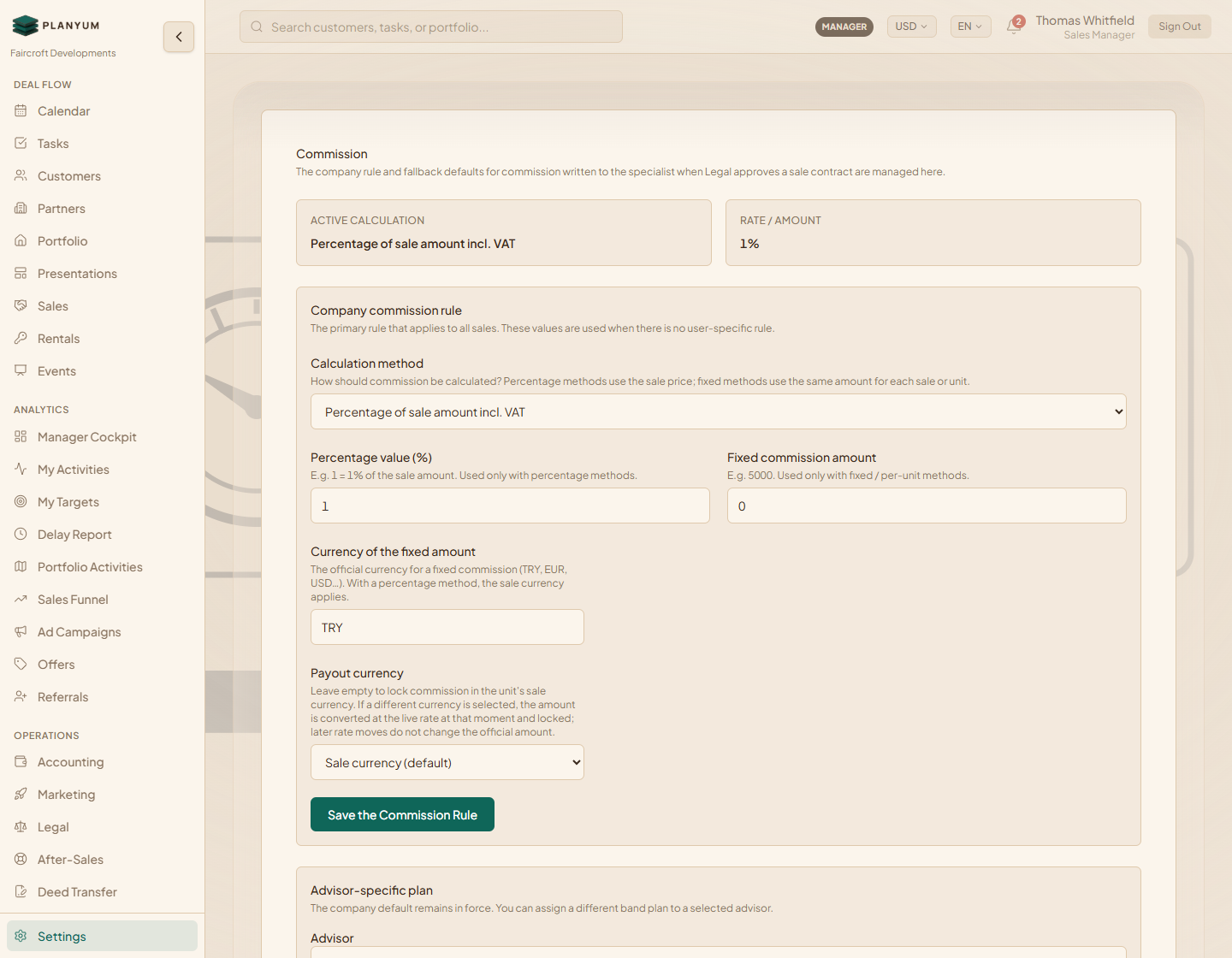The image size is (1232, 958).
Task: Go to Customers in the sidebar
Action: click(x=102, y=176)
